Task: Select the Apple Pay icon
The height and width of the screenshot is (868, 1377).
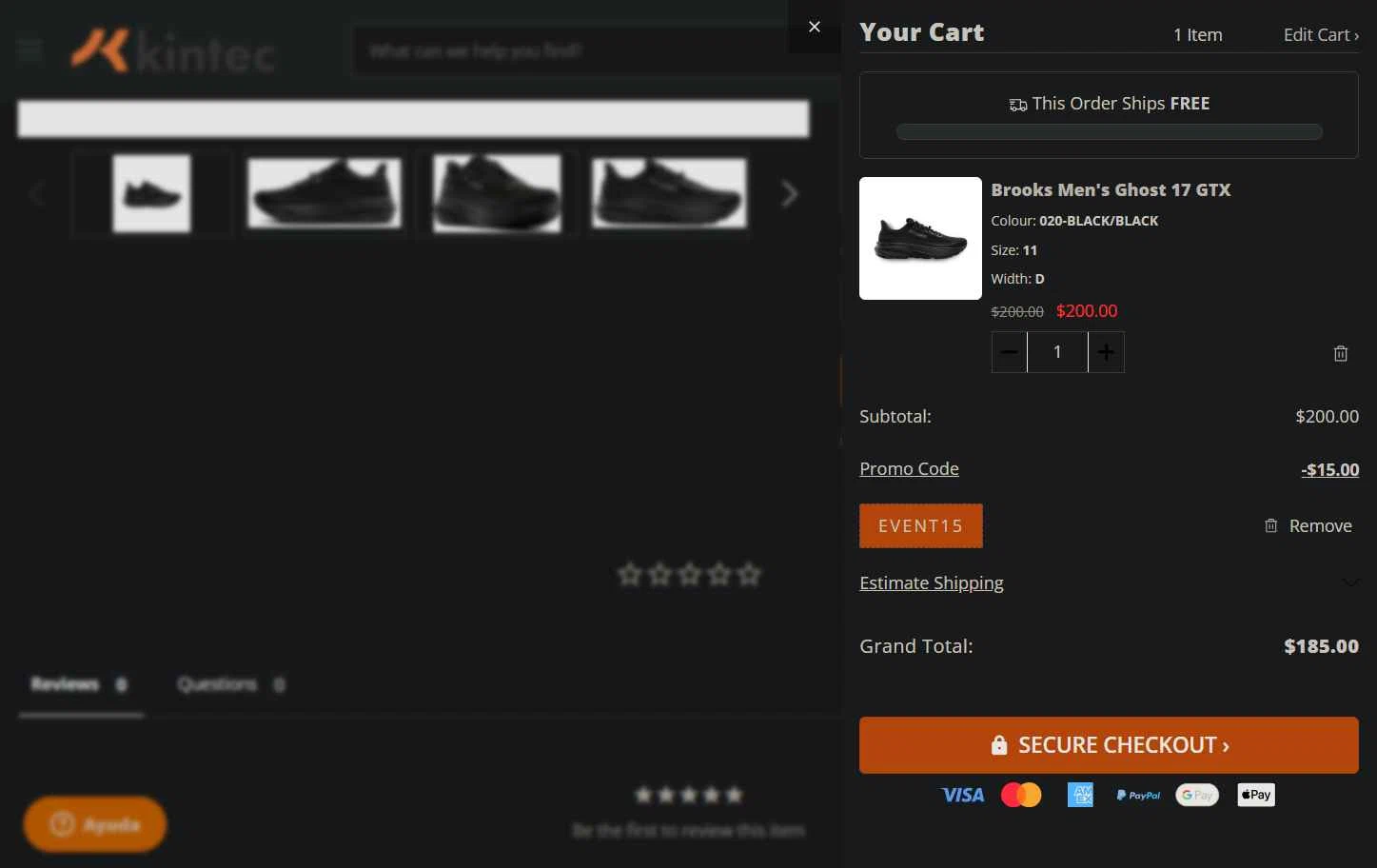Action: [1256, 795]
